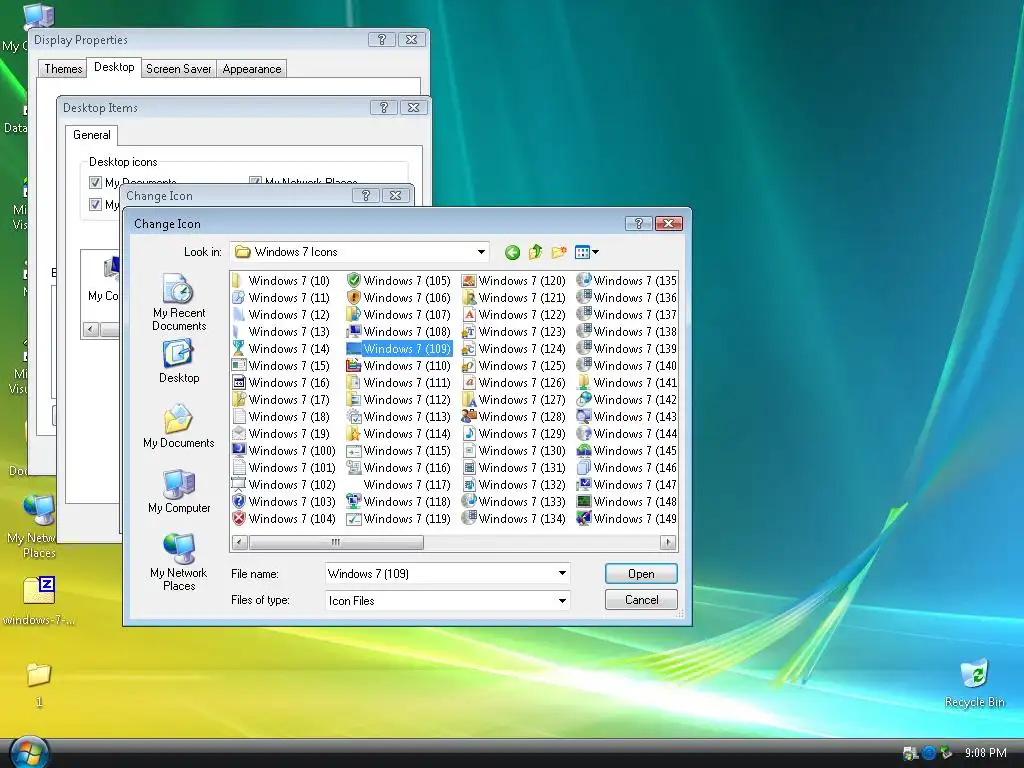Click the Windows 7 (131) file name
1024x768 pixels.
click(x=522, y=468)
